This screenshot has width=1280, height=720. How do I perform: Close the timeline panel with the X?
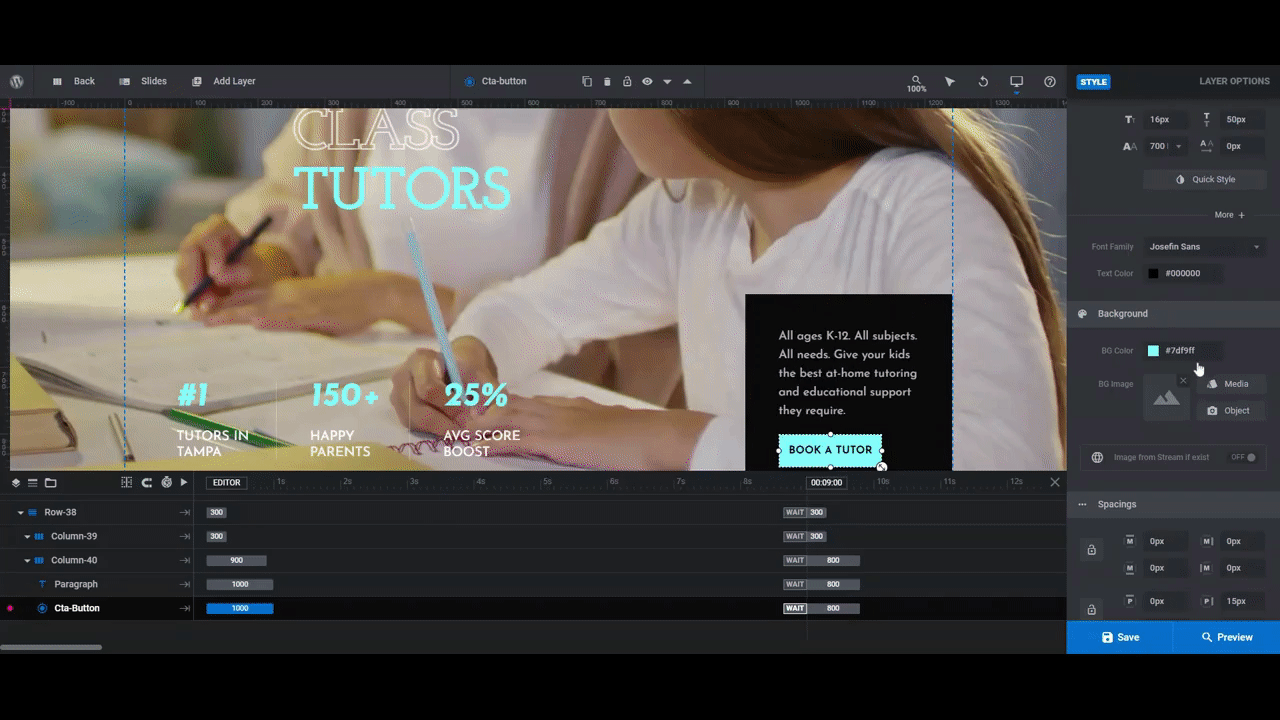pyautogui.click(x=1055, y=482)
